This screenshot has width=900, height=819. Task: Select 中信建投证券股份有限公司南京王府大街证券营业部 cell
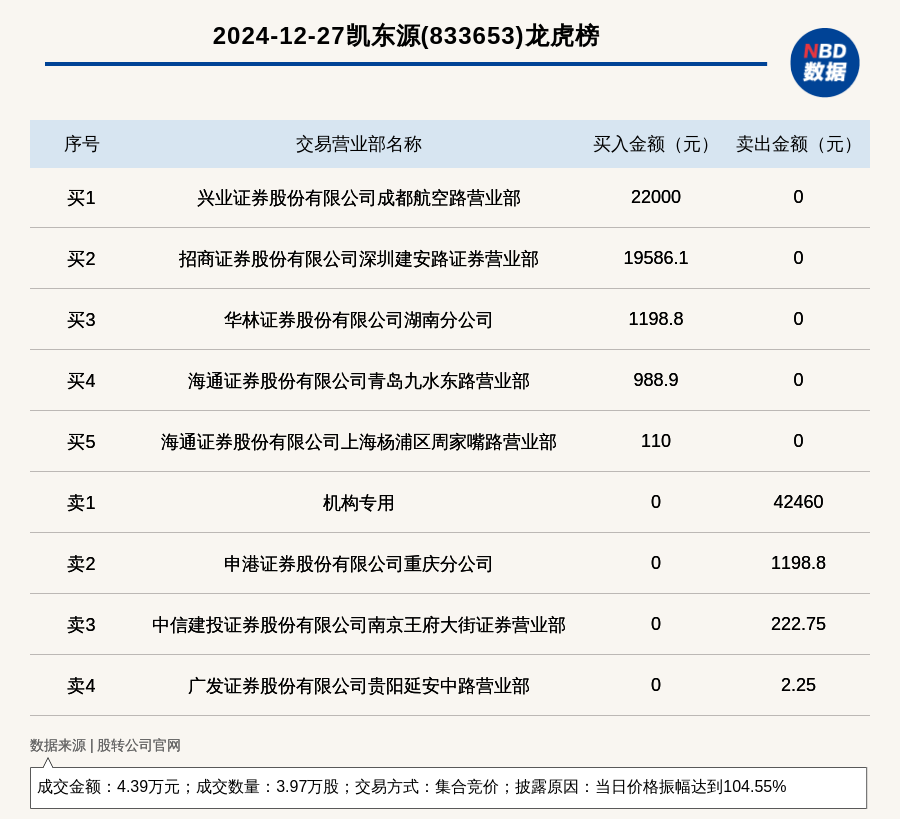point(359,624)
